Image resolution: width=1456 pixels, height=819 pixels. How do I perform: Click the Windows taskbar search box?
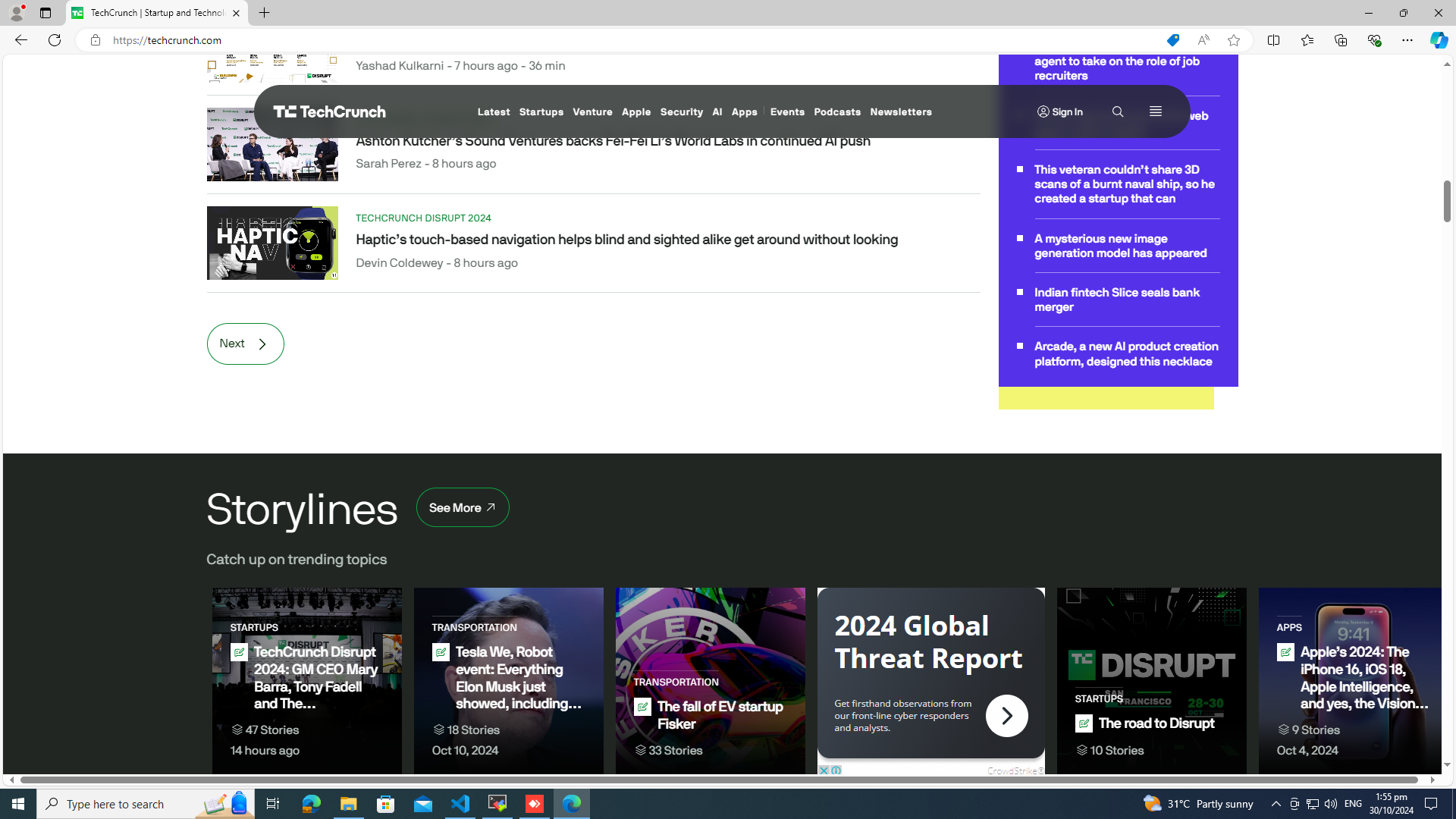coord(144,804)
